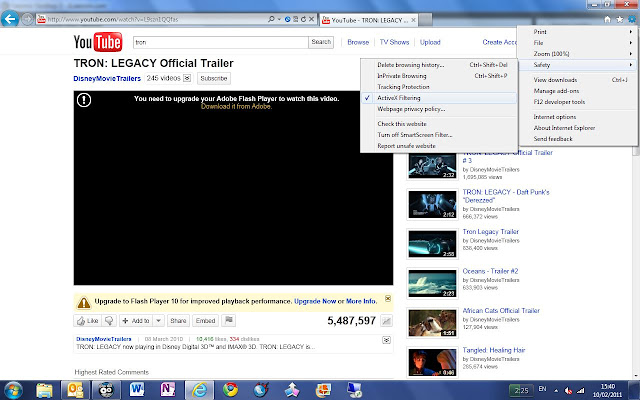Choose Report unsafe website
The width and height of the screenshot is (640, 400).
coord(439,146)
